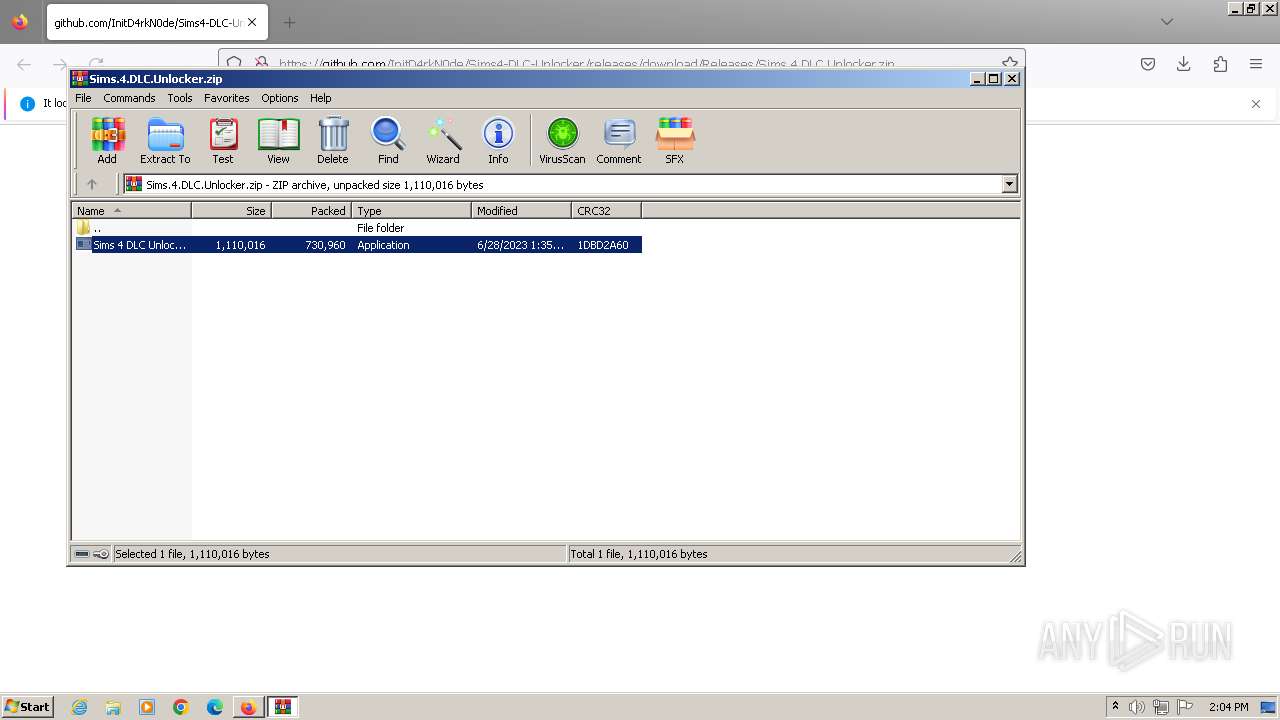Open the Find magnifier tool
This screenshot has height=720, width=1280.
pyautogui.click(x=388, y=140)
